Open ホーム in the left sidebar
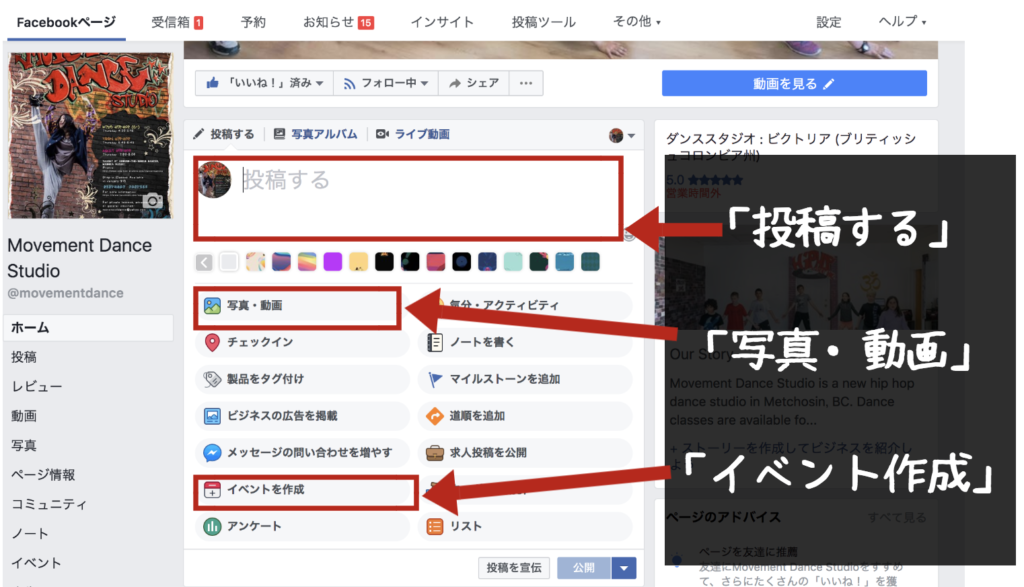The height and width of the screenshot is (587, 1024). (89, 328)
